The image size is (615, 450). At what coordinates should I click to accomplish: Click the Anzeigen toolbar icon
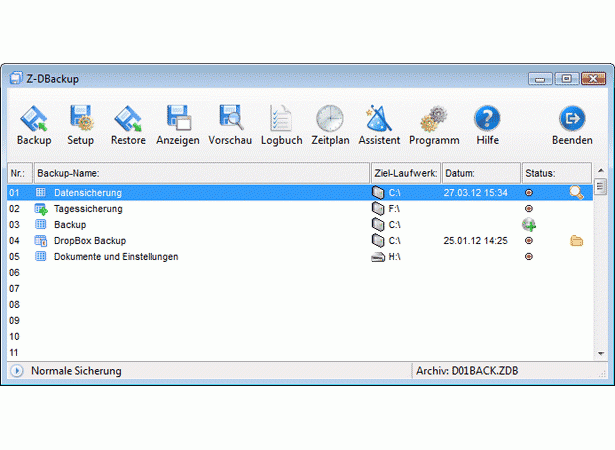click(x=178, y=125)
